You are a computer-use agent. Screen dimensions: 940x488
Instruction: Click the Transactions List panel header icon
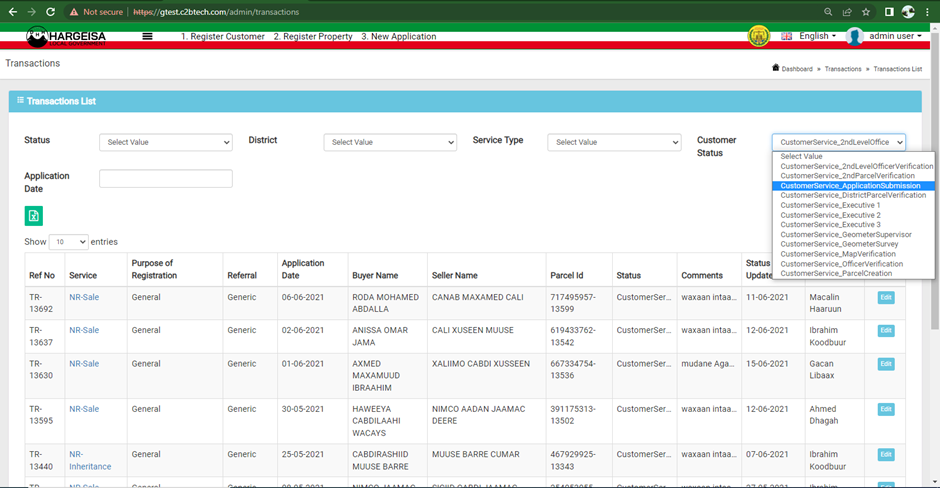click(x=20, y=100)
